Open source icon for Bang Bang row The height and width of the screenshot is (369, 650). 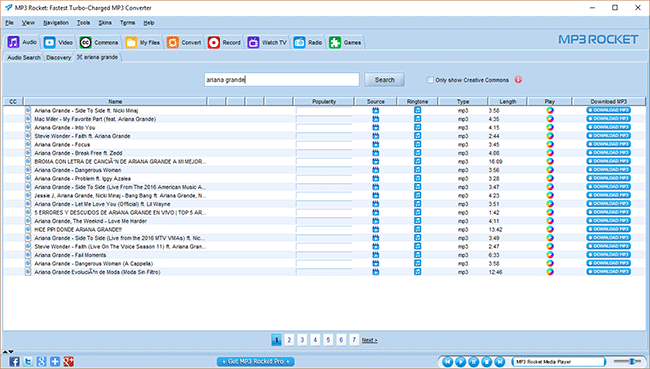click(376, 195)
